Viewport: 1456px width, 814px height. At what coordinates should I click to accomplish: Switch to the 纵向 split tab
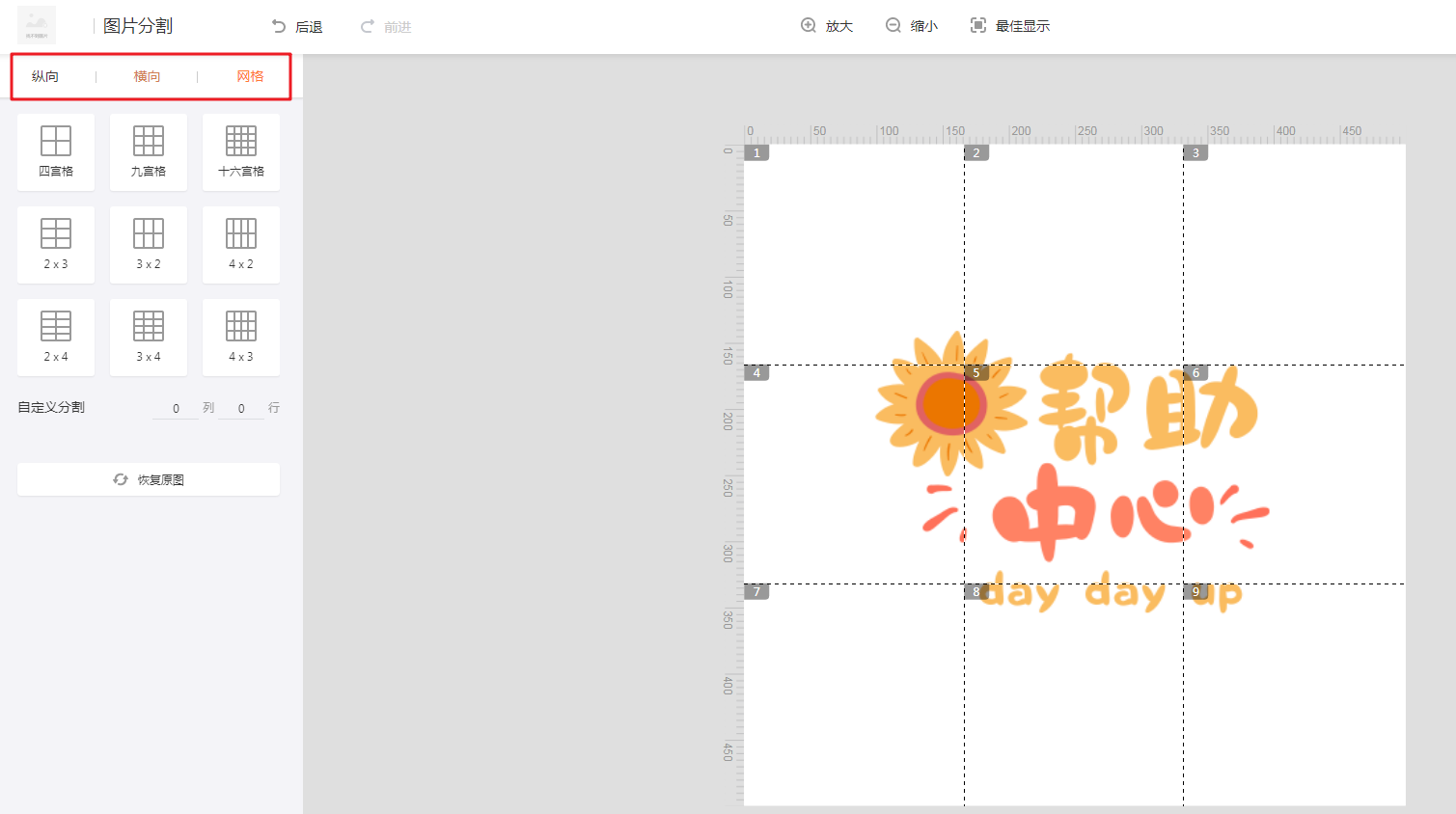click(x=45, y=76)
